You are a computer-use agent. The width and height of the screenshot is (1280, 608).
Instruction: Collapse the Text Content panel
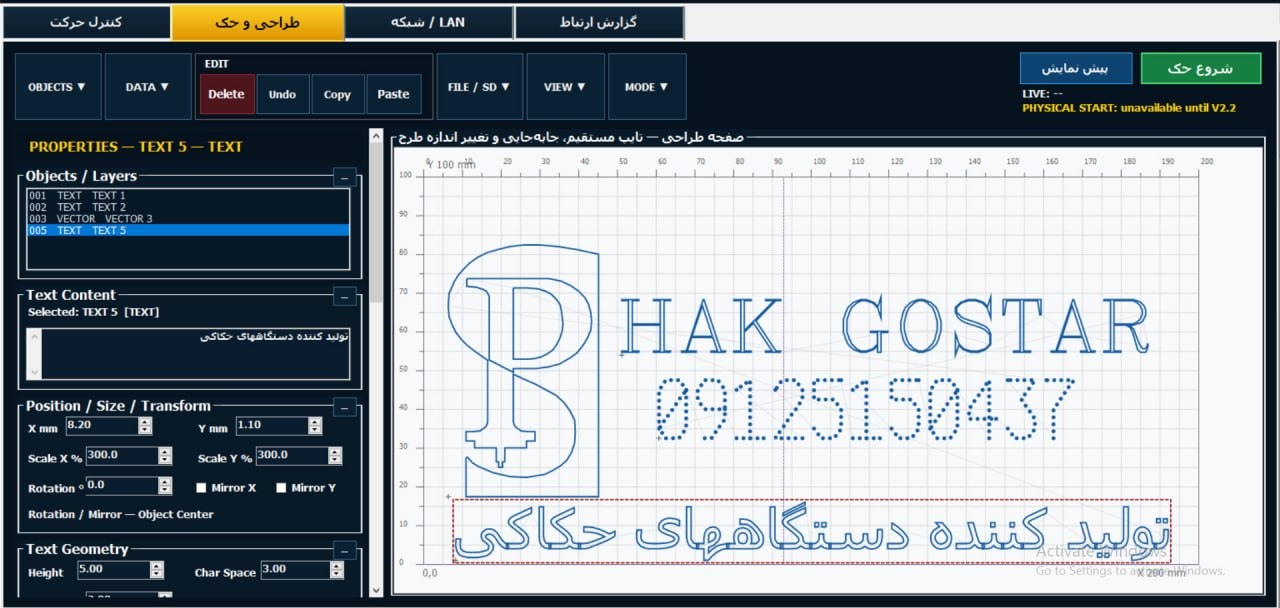345,297
